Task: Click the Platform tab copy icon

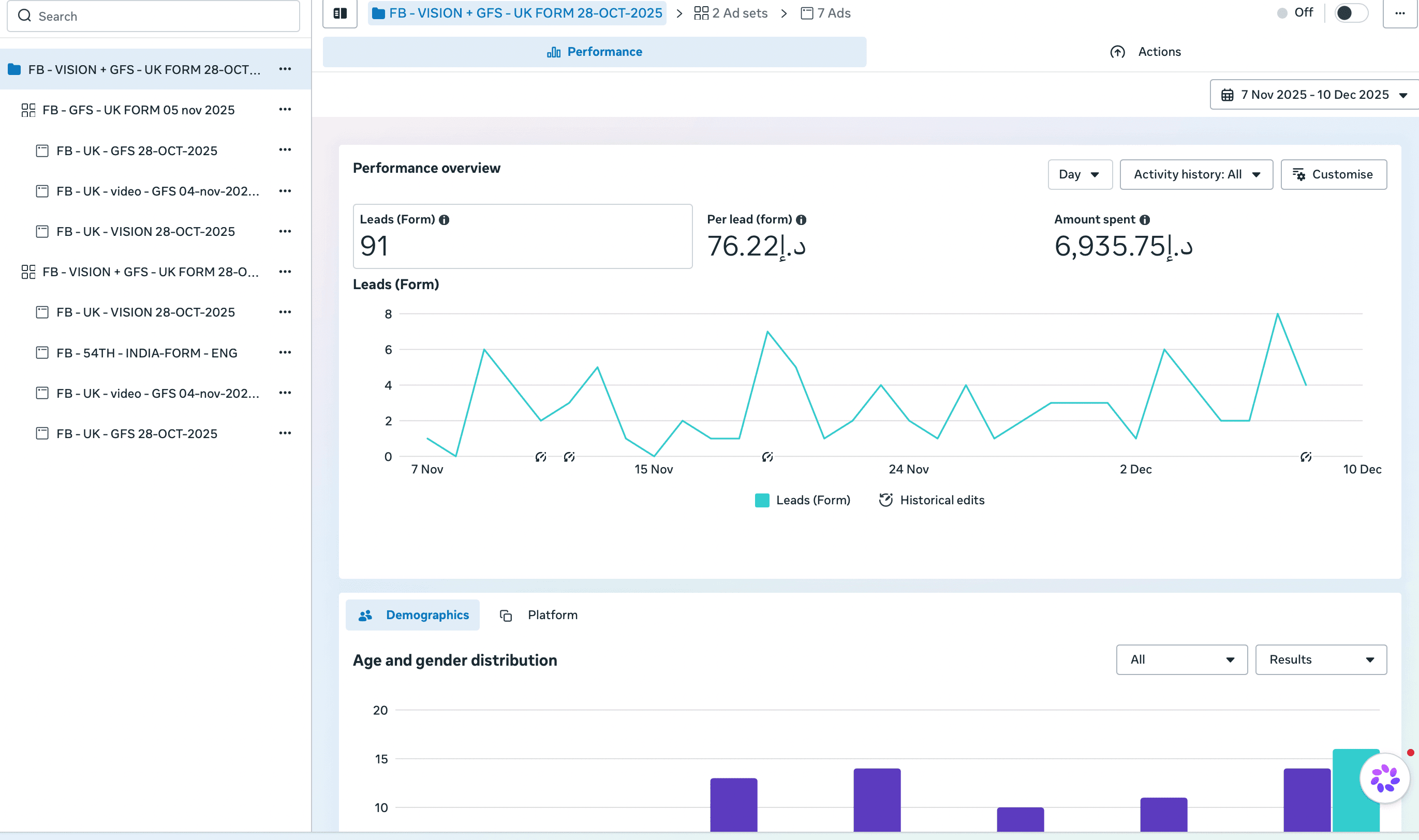Action: 506,616
